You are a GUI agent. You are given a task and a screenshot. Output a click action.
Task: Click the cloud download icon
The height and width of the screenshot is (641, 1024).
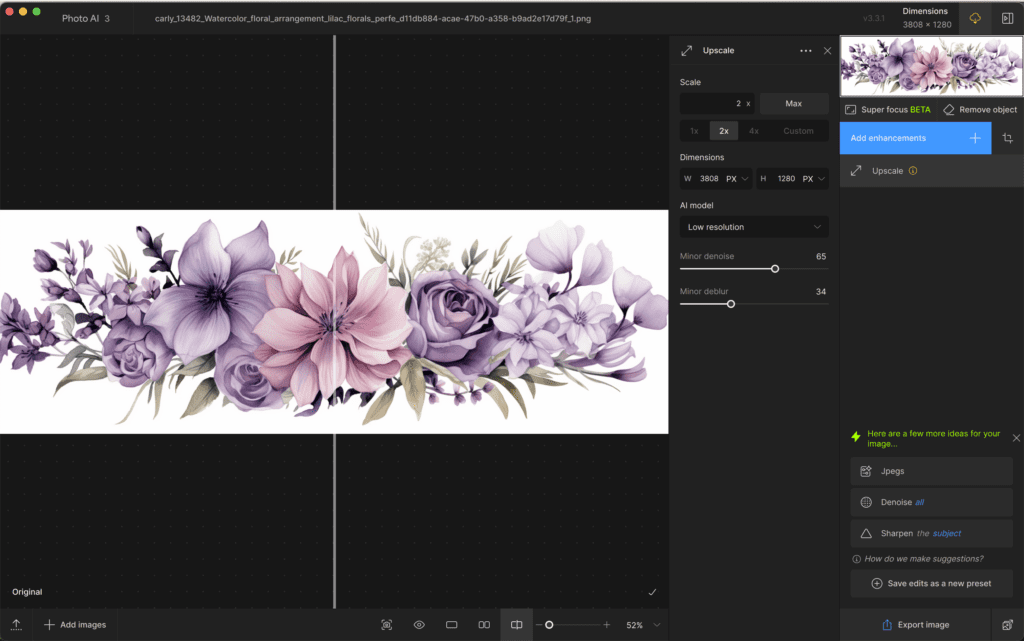[x=975, y=18]
